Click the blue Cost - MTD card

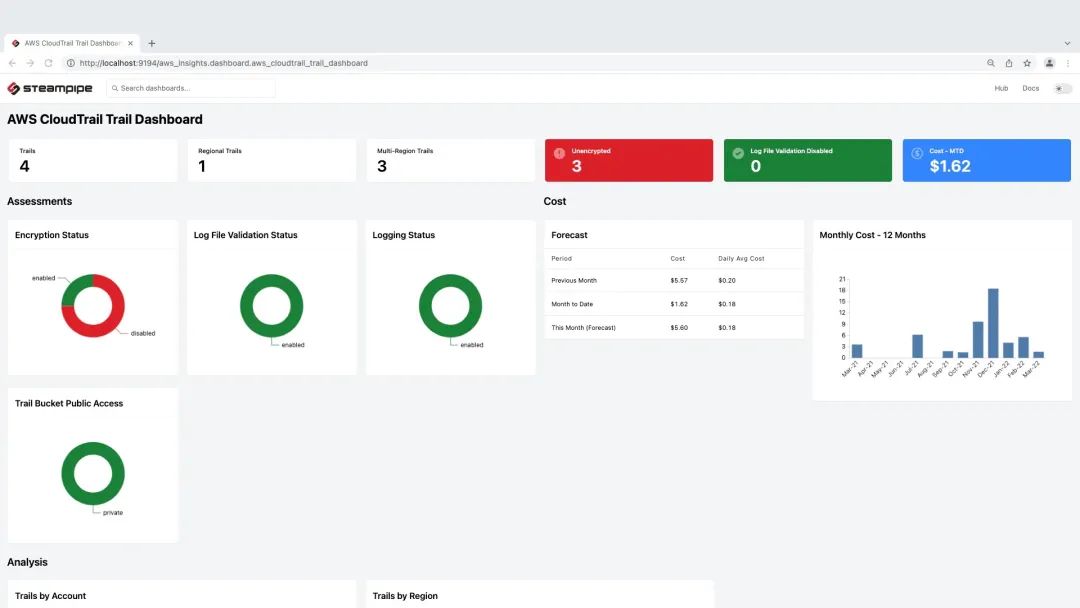coord(986,160)
